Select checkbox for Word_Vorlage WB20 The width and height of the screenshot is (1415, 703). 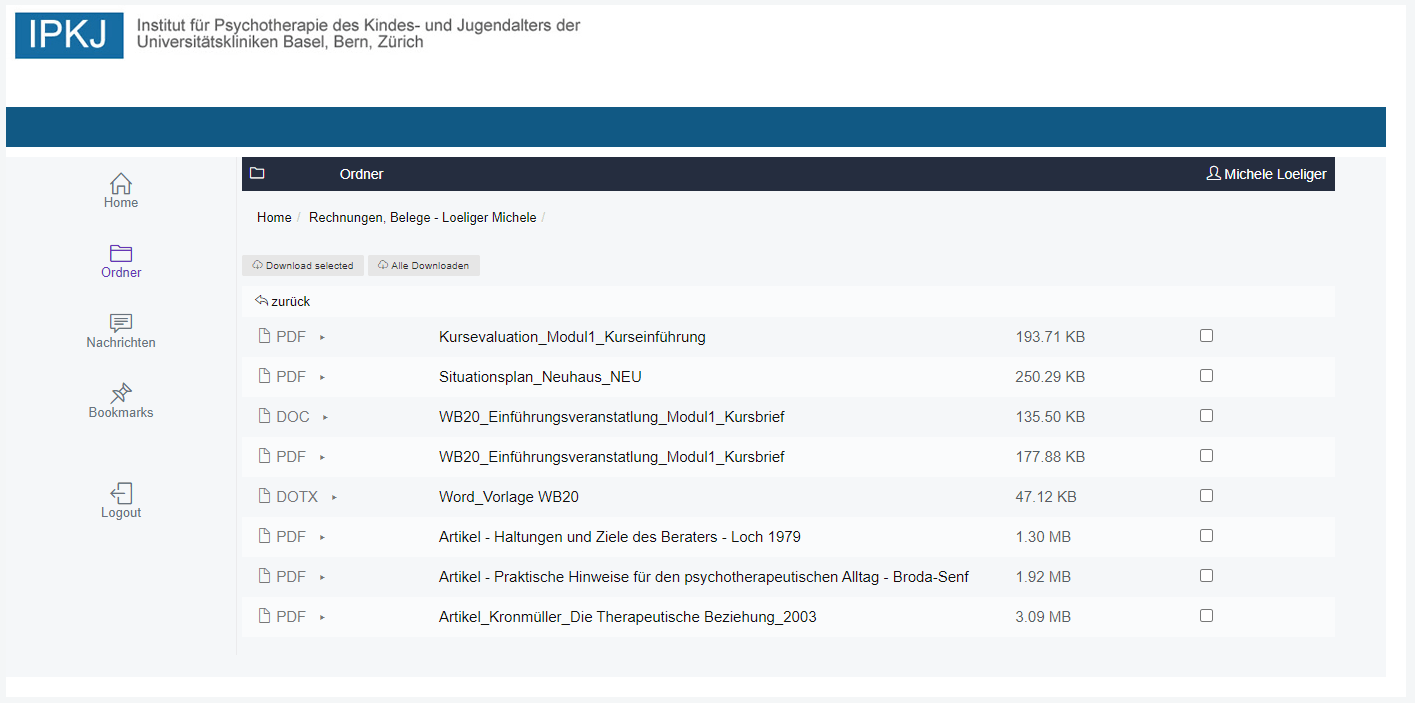point(1206,496)
